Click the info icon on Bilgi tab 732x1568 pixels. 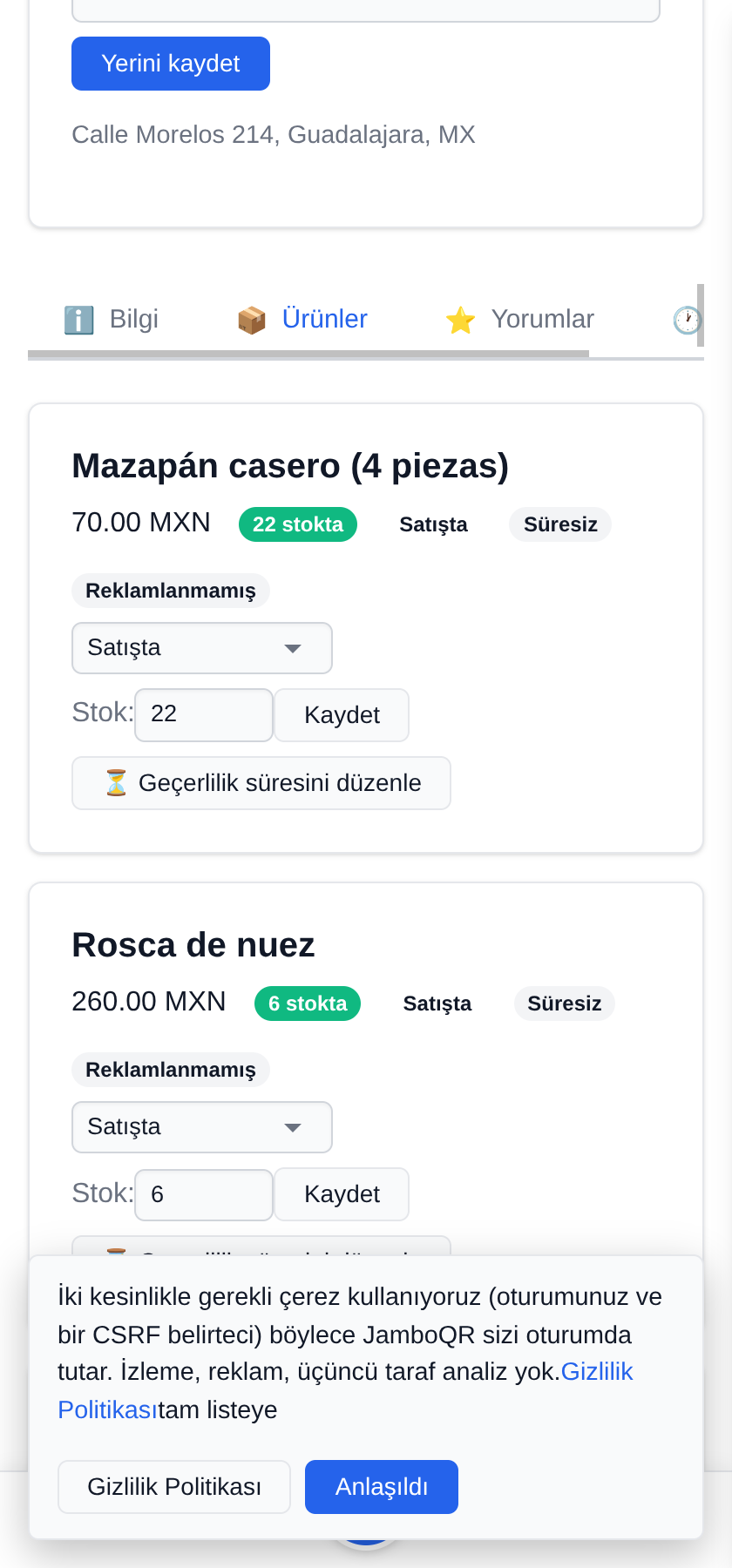tap(79, 320)
